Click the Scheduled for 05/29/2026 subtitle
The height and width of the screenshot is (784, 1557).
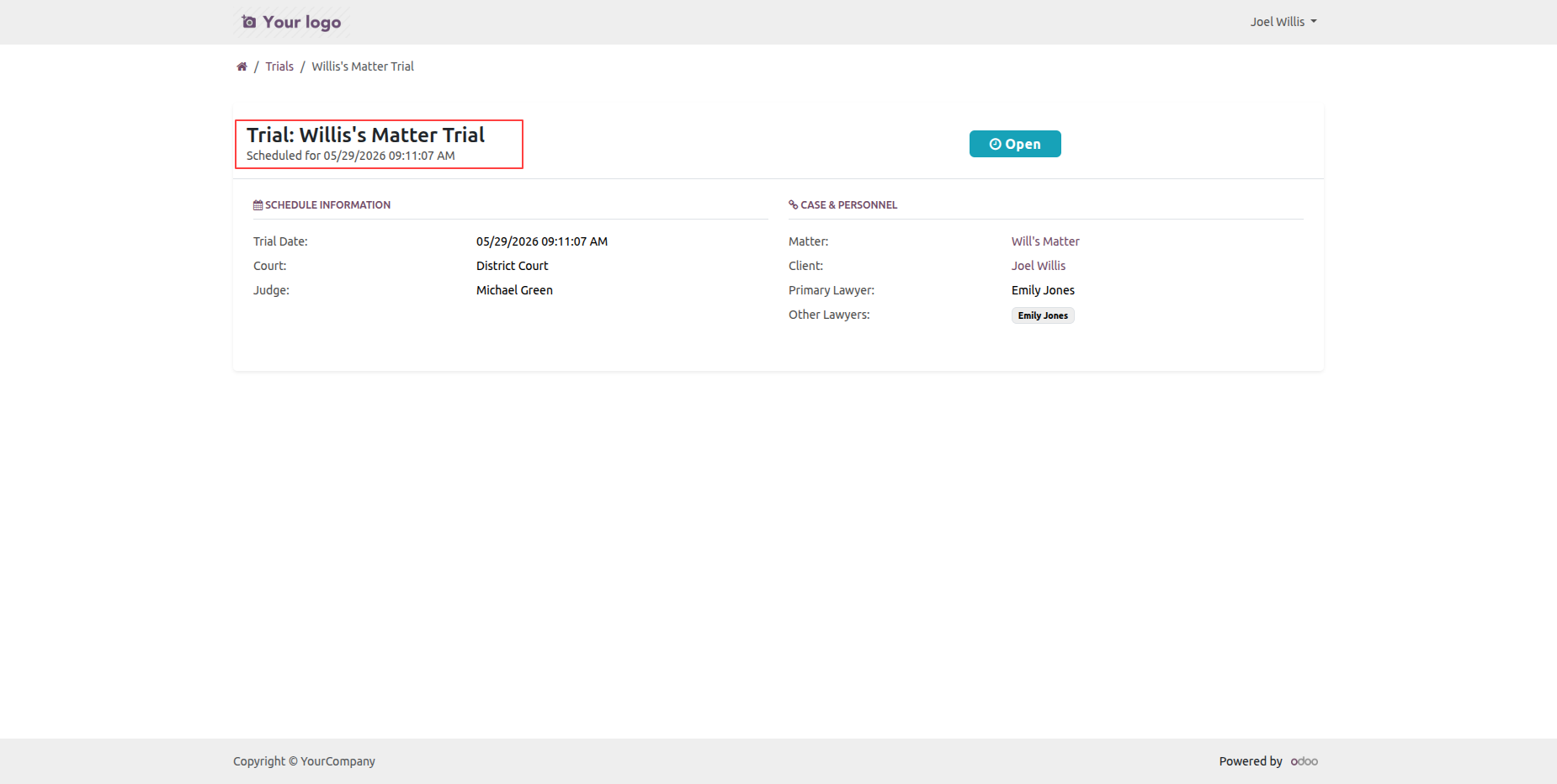pyautogui.click(x=350, y=156)
